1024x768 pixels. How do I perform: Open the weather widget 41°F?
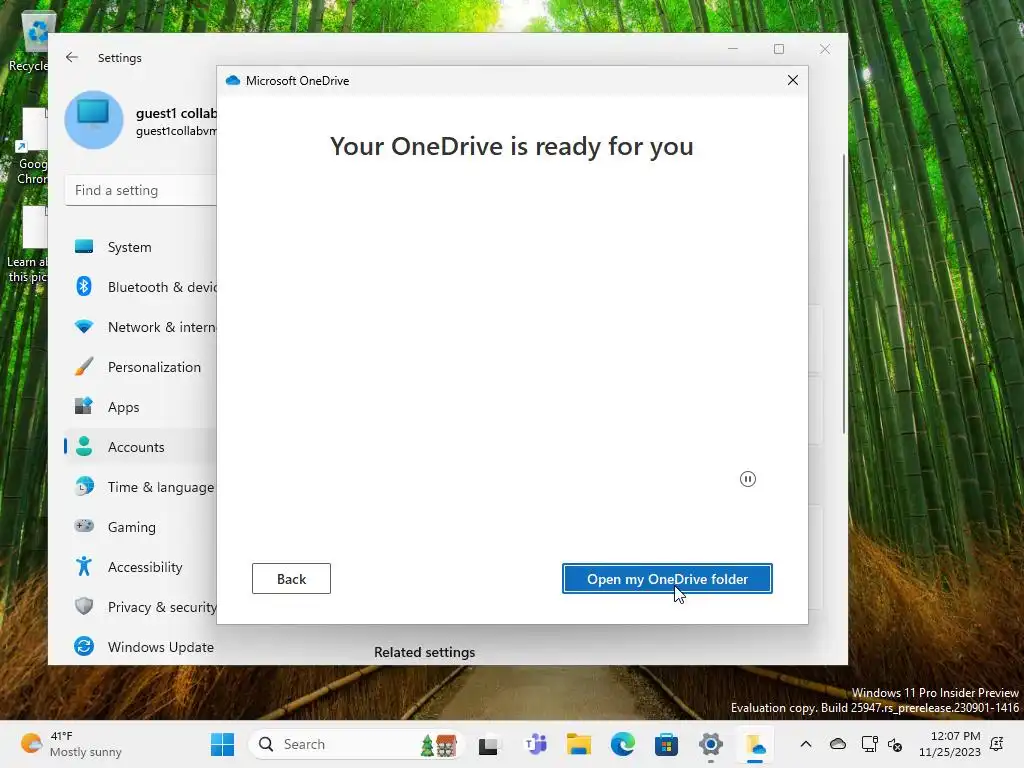tap(71, 744)
